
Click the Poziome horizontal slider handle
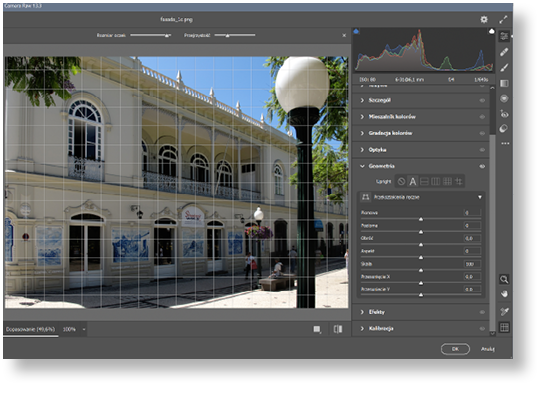click(421, 232)
